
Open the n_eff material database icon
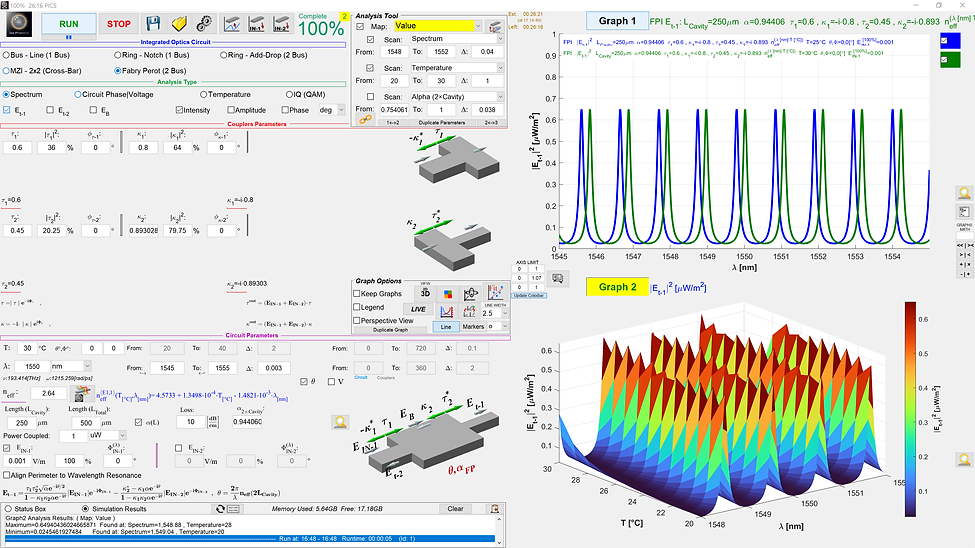[x=81, y=393]
